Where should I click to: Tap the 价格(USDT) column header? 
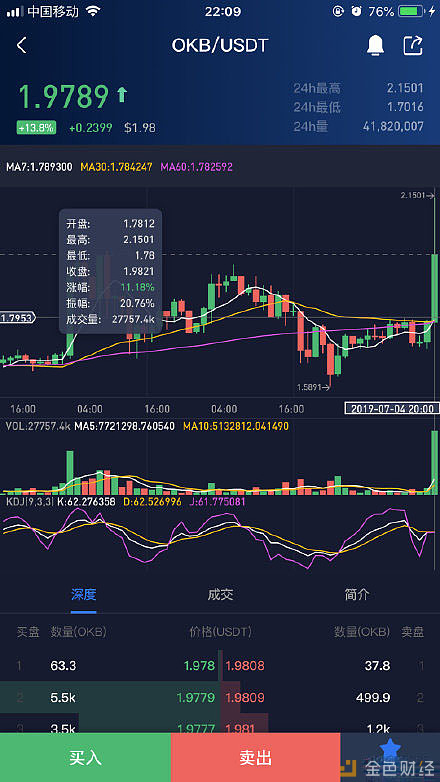click(220, 632)
